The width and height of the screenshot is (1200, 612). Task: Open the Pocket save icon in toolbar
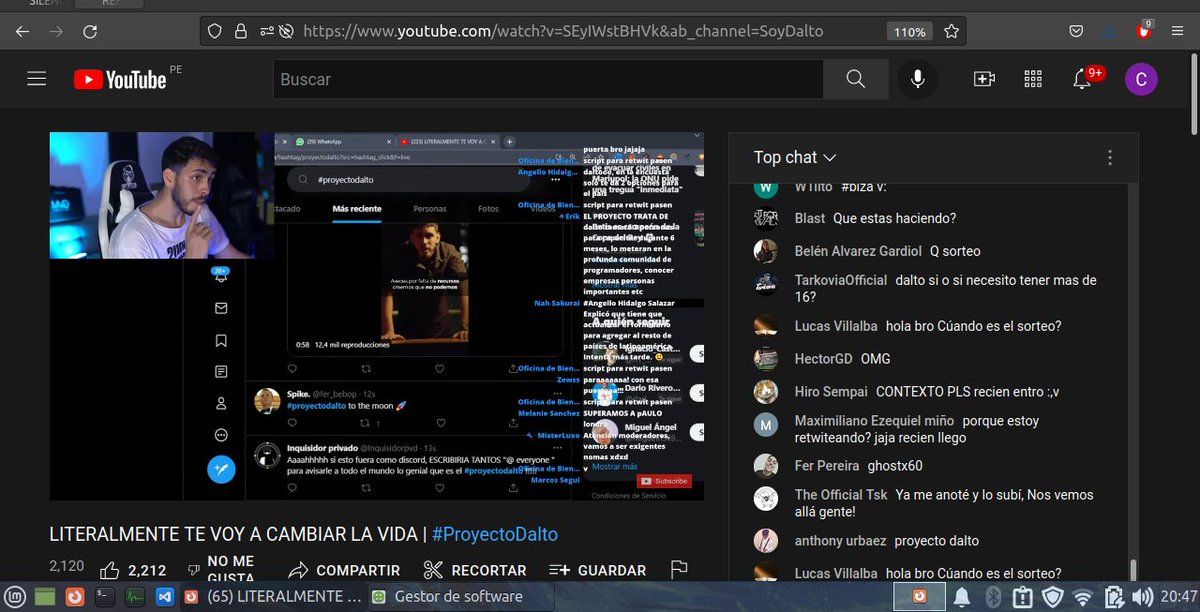1076,31
